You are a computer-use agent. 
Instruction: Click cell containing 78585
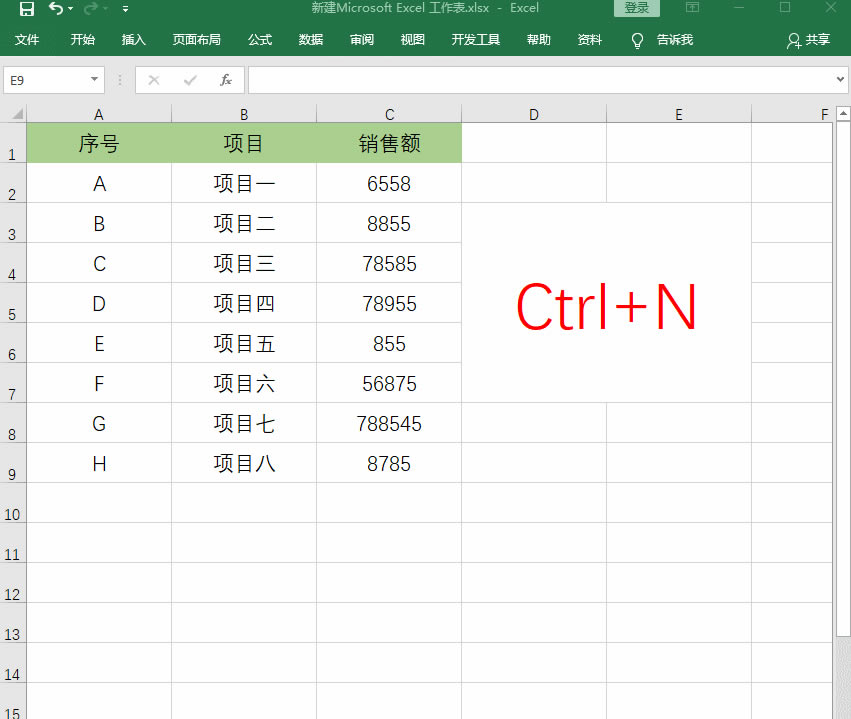(389, 263)
